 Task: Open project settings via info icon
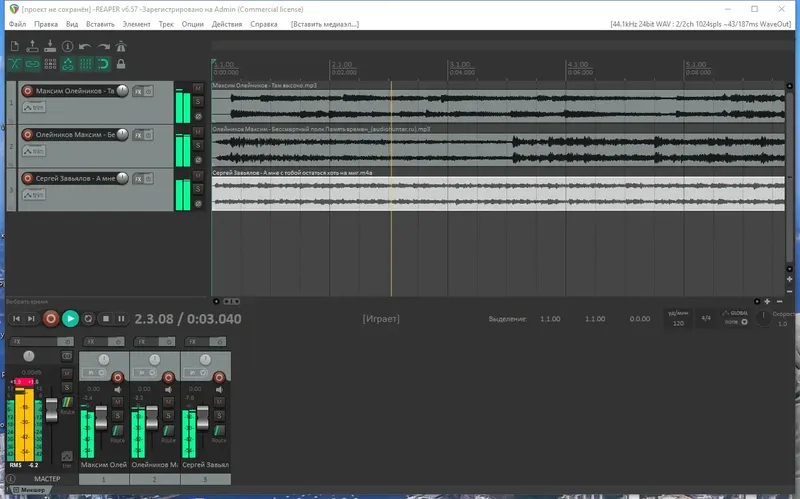67,46
